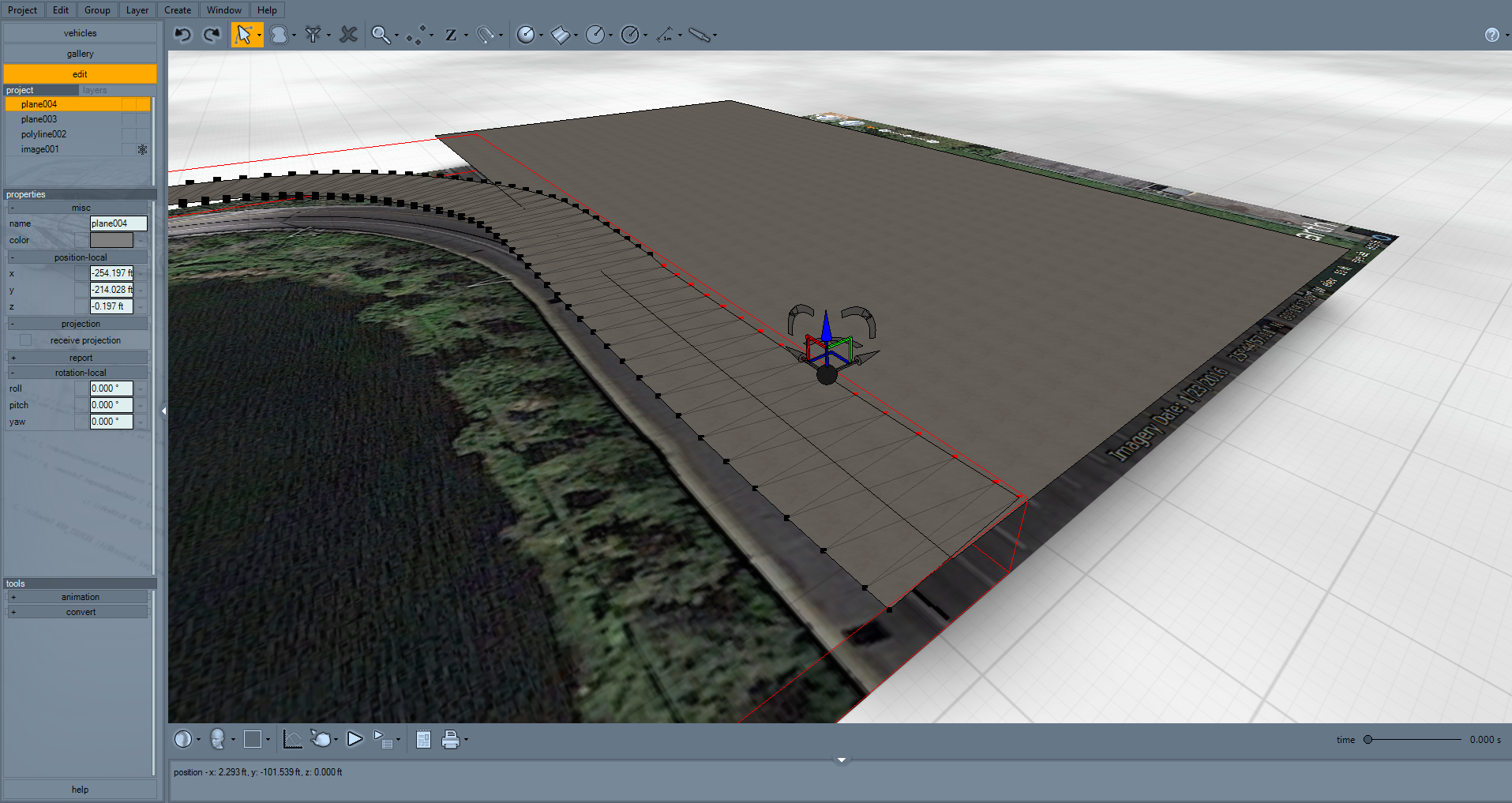Screen dimensions: 1512x803
Task: Open the selection tool dropdown arrow
Action: point(259,35)
